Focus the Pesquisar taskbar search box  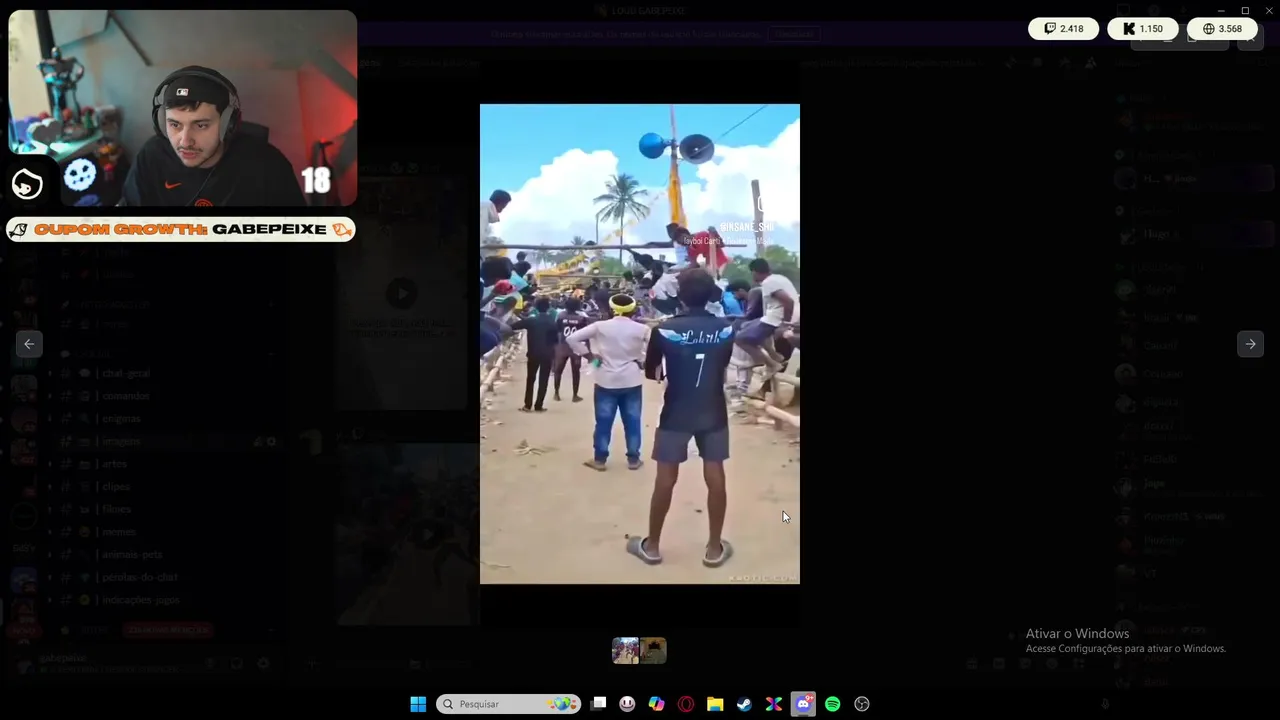tap(509, 704)
